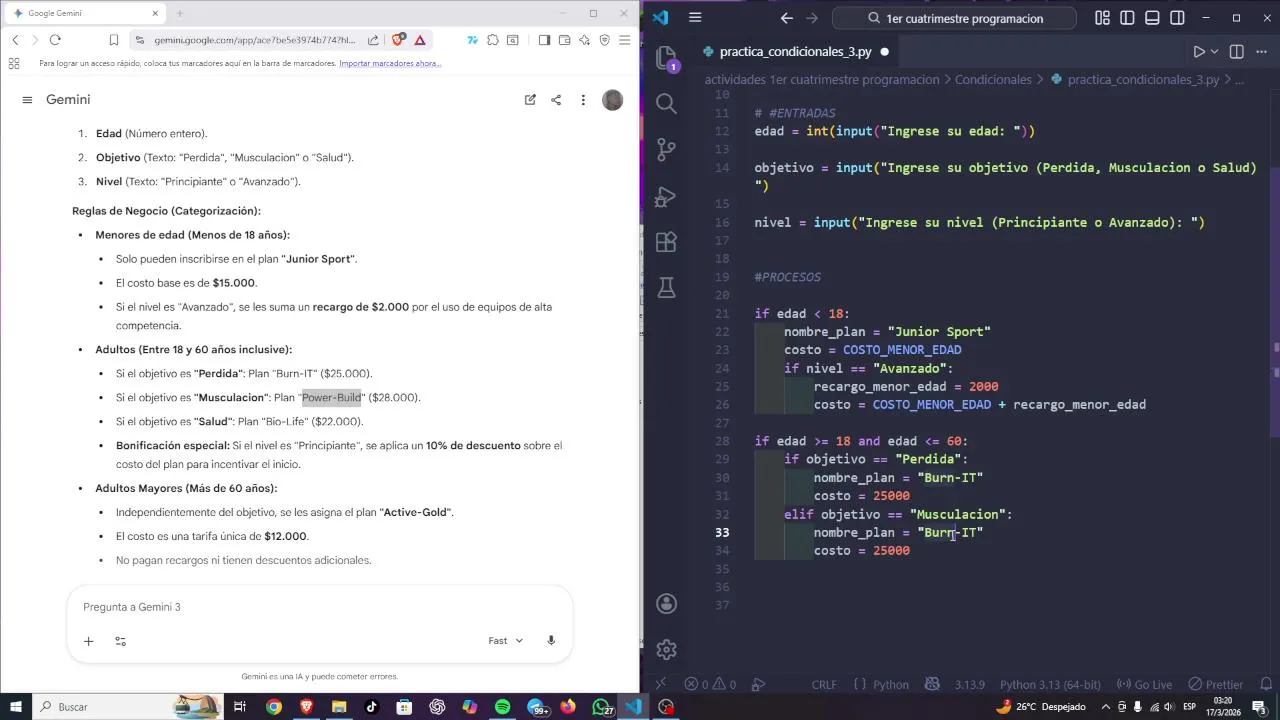
Task: Click the Pregunta a Gemini 3 field
Action: pyautogui.click(x=319, y=607)
